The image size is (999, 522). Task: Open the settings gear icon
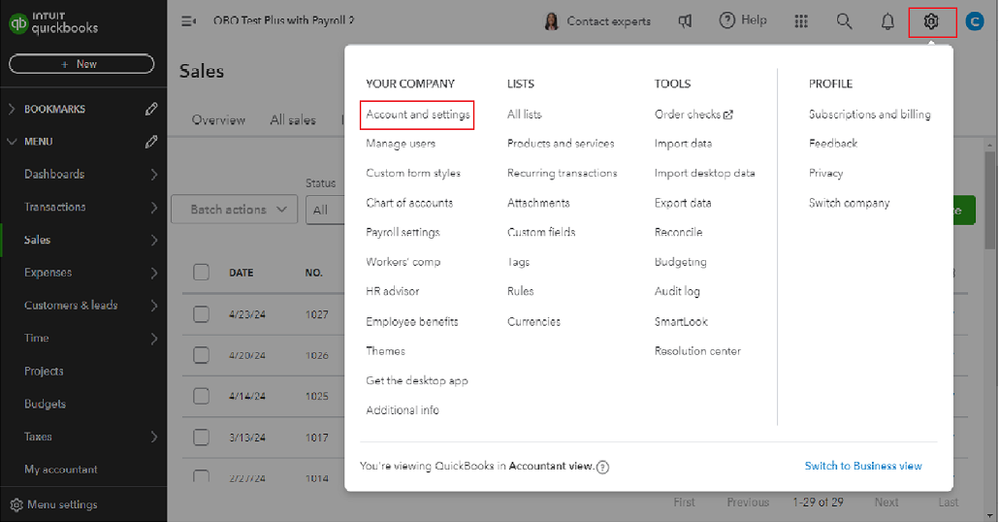pyautogui.click(x=932, y=21)
